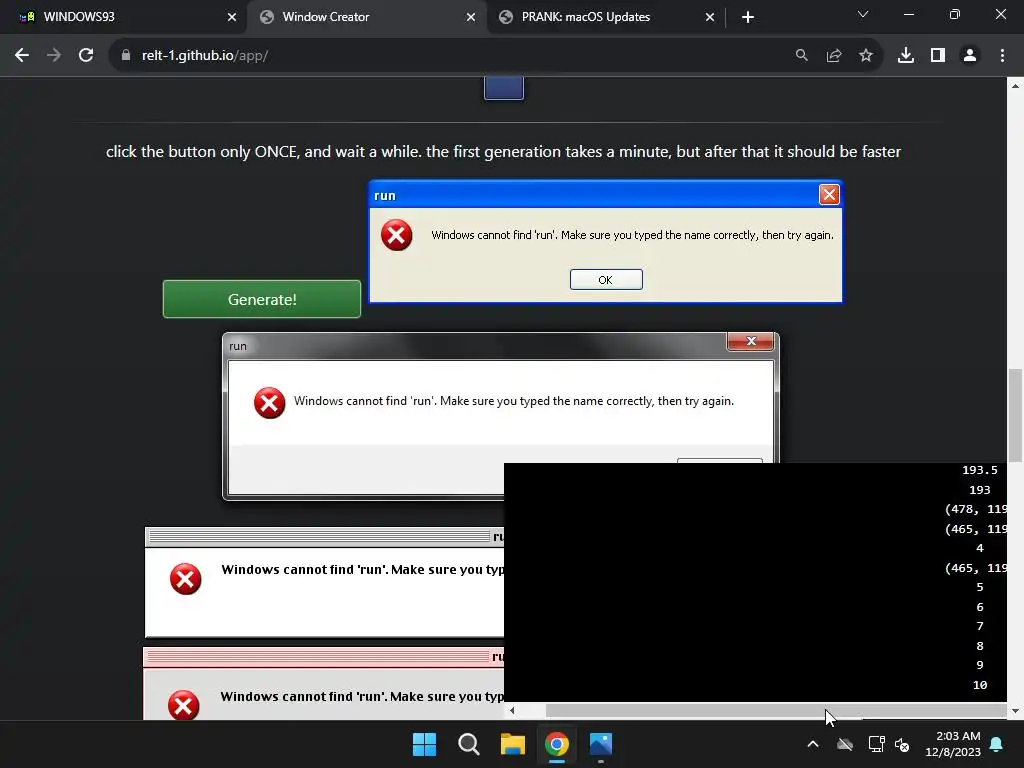Open a new browser tab
Screen dimensions: 1024x768
pyautogui.click(x=748, y=17)
